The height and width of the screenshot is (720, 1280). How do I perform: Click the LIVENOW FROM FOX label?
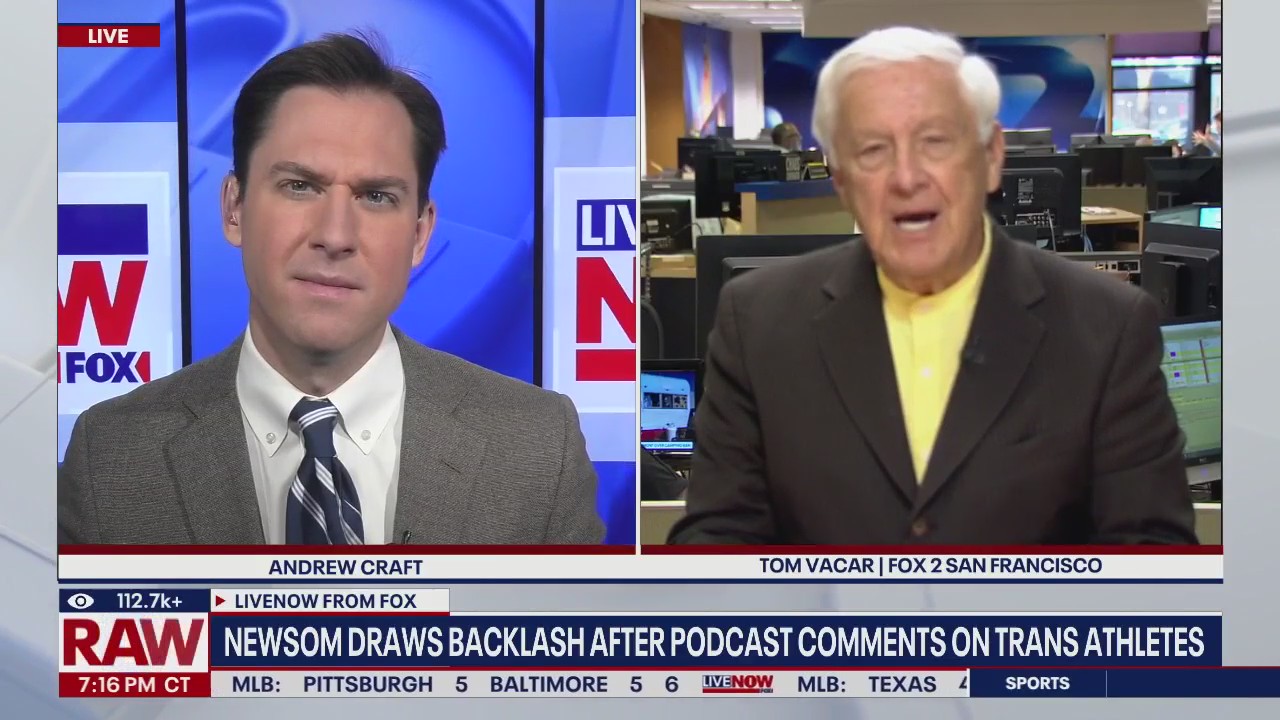pos(325,601)
